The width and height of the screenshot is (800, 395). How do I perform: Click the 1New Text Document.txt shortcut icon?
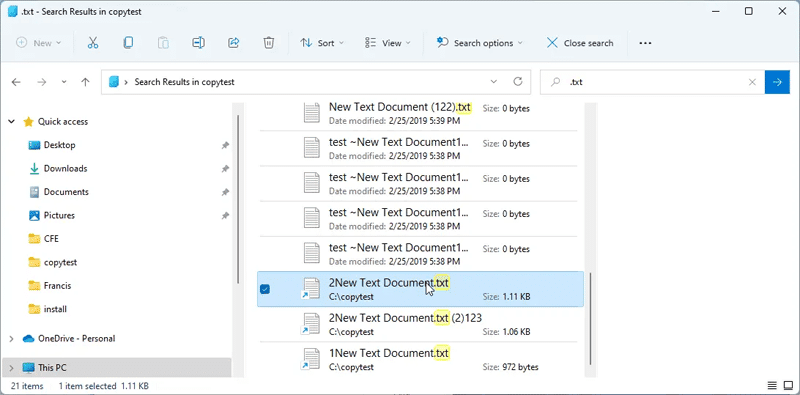pos(311,359)
